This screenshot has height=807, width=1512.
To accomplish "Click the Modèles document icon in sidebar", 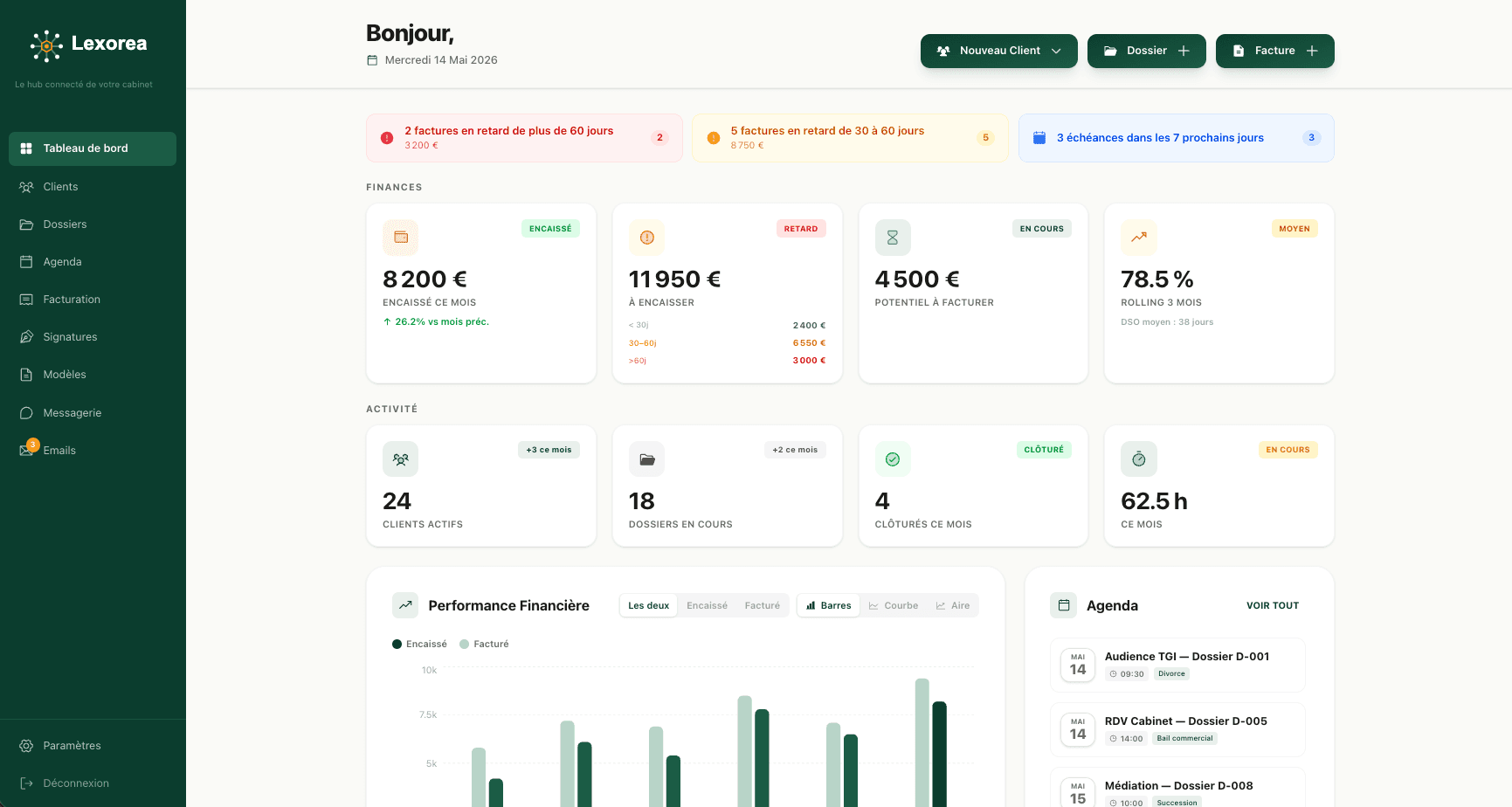I will [x=26, y=375].
